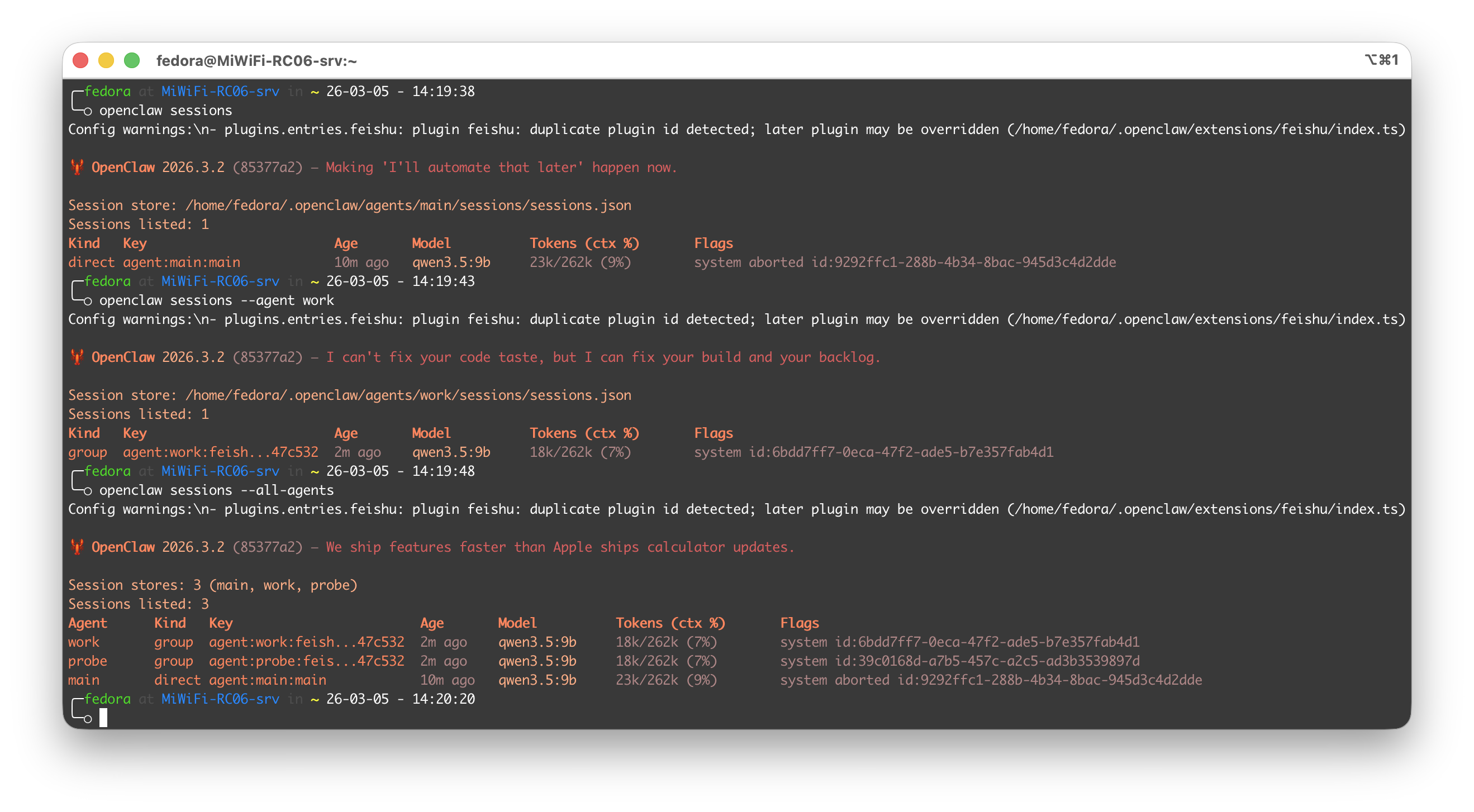Screen dimensions: 1474x812
Task: Click the Tokens (ctx %) header in last table
Action: pos(670,623)
